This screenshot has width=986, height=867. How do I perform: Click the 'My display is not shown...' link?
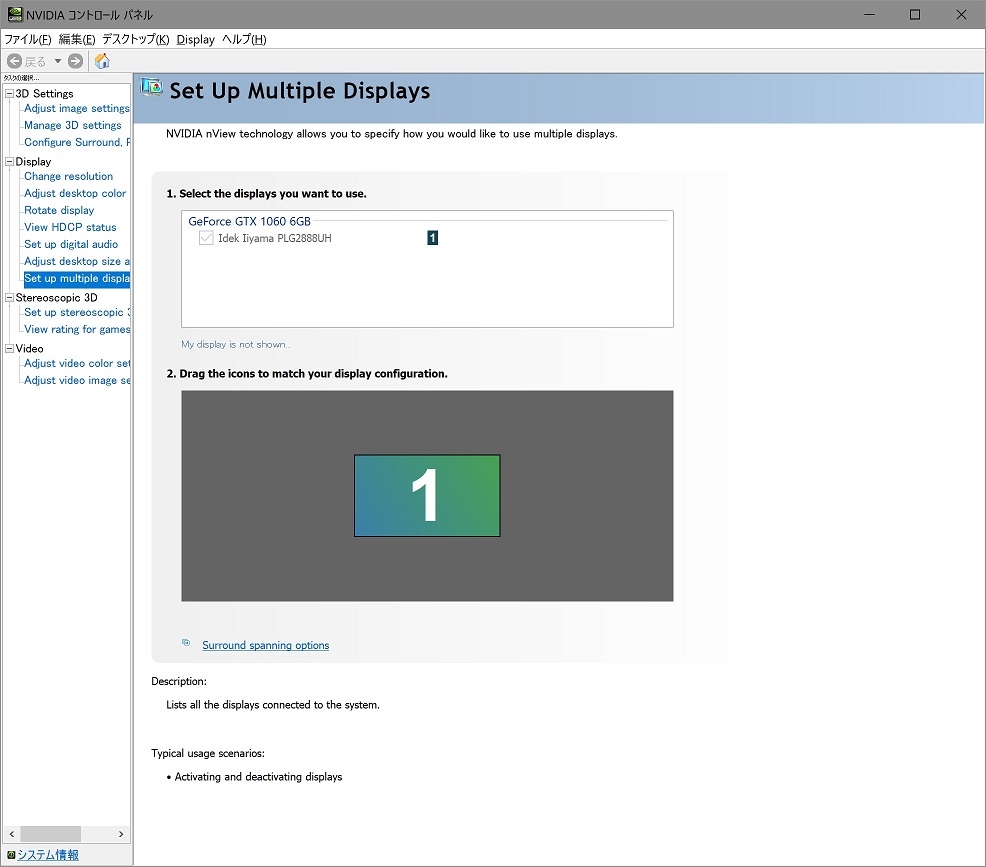pos(236,345)
